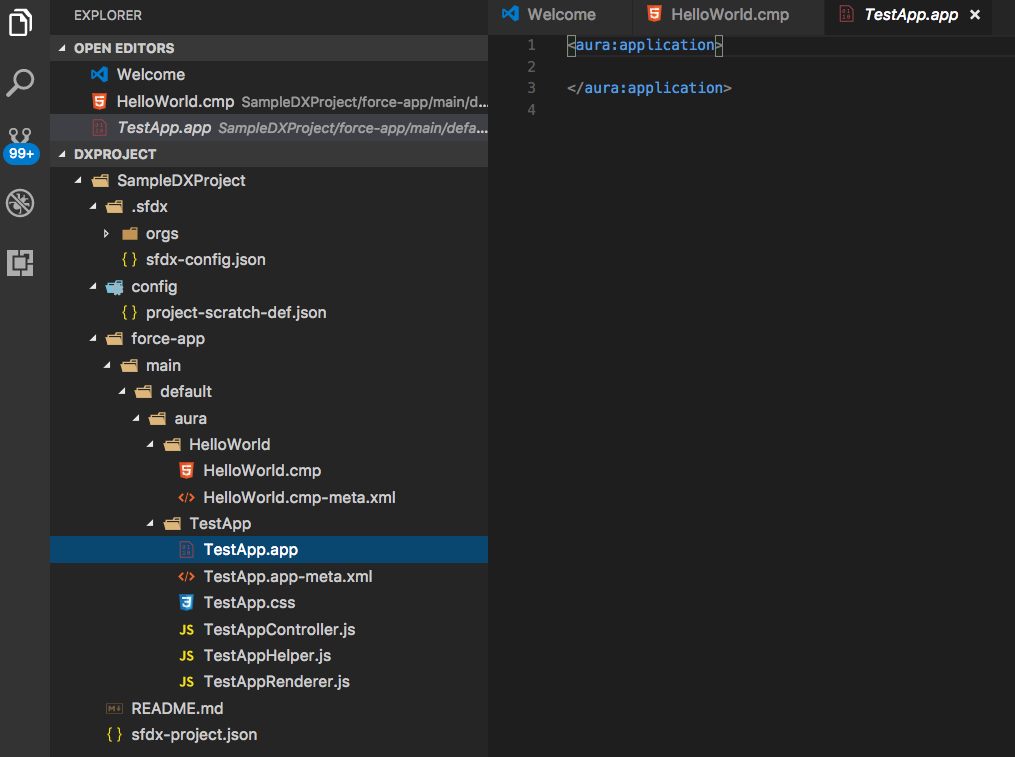Collapse the config folder arrow

click(x=93, y=286)
